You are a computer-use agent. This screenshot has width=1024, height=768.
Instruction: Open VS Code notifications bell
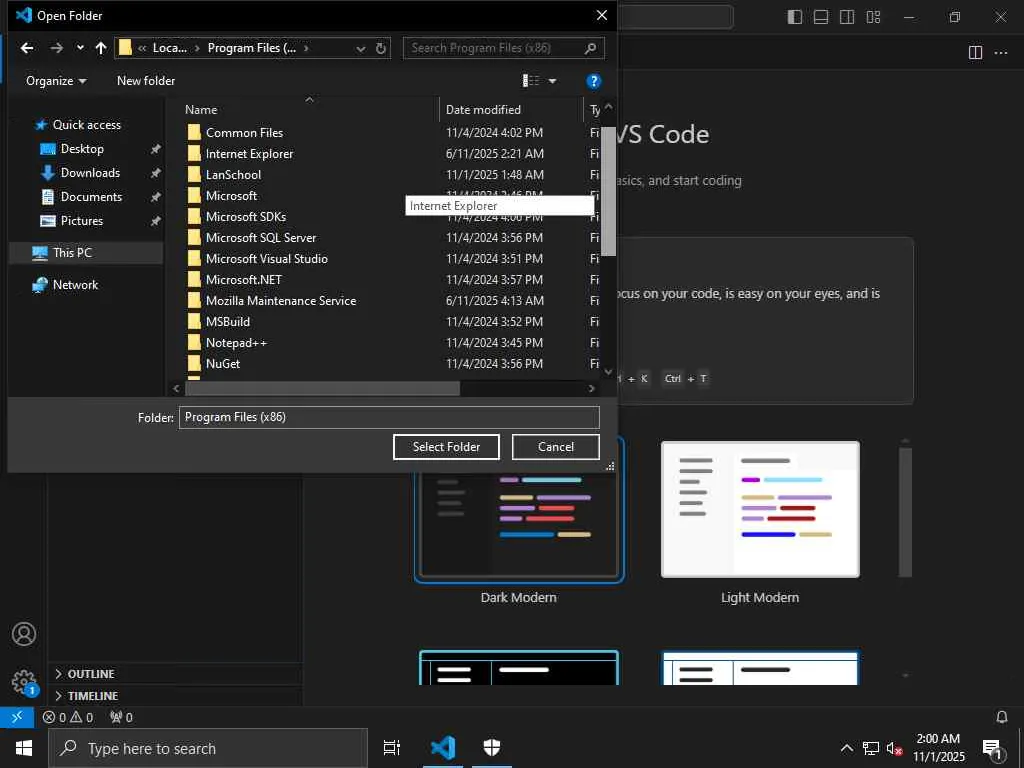click(x=1002, y=717)
